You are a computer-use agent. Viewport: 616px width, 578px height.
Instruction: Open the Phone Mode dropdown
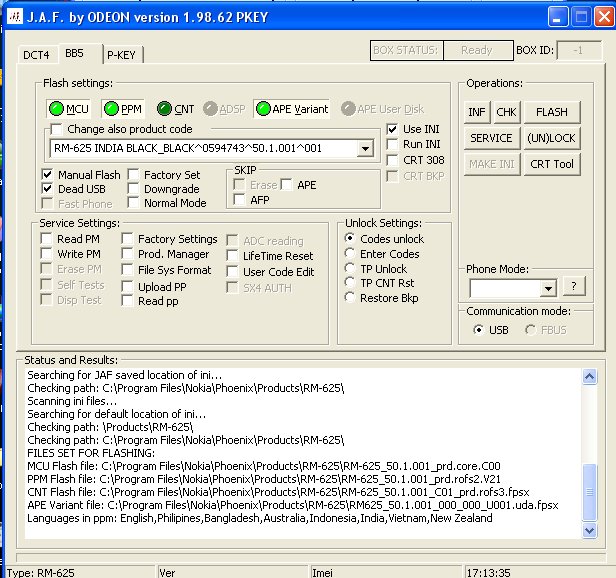(548, 289)
